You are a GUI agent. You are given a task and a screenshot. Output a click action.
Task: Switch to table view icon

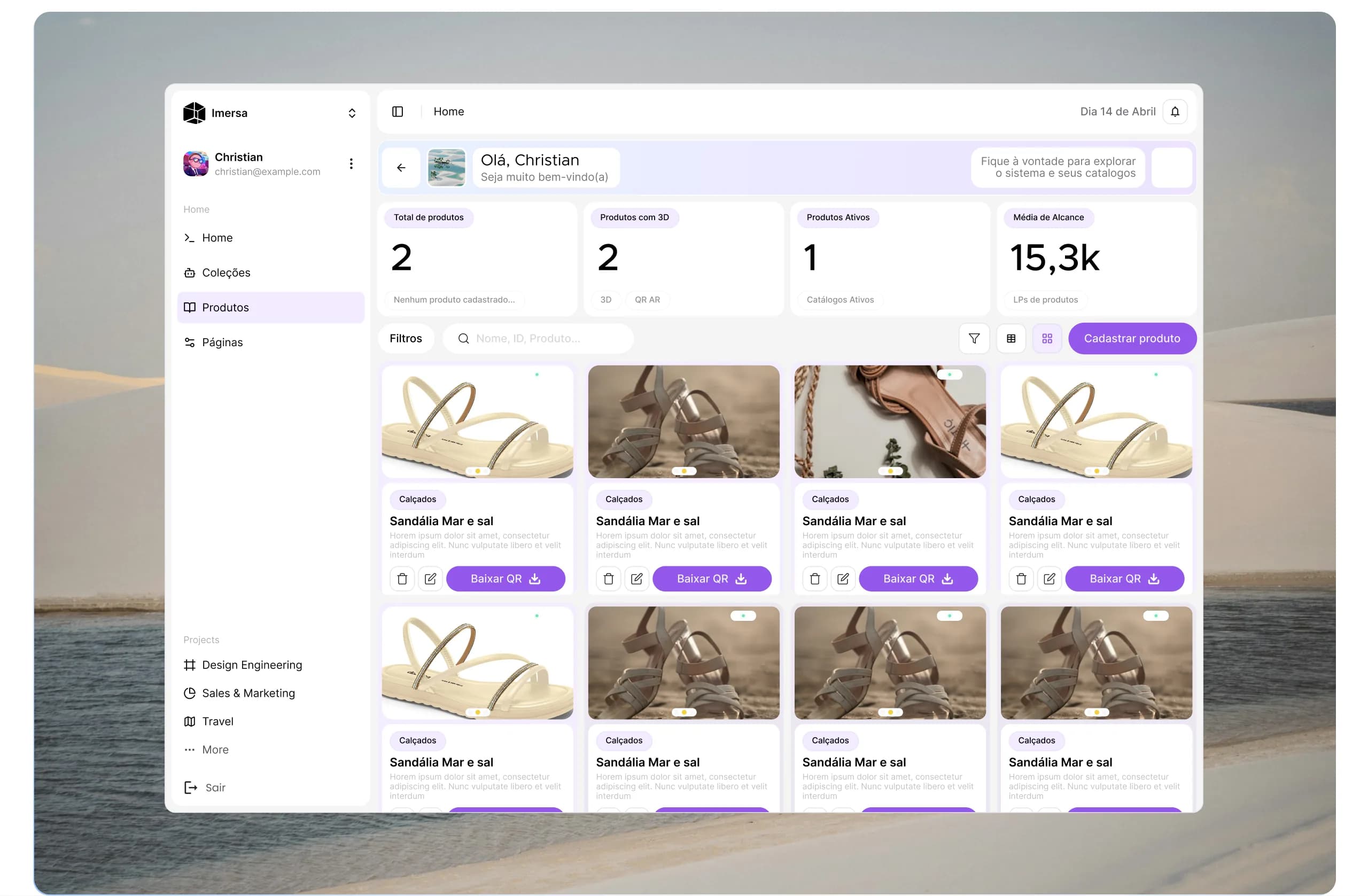[x=1011, y=339]
